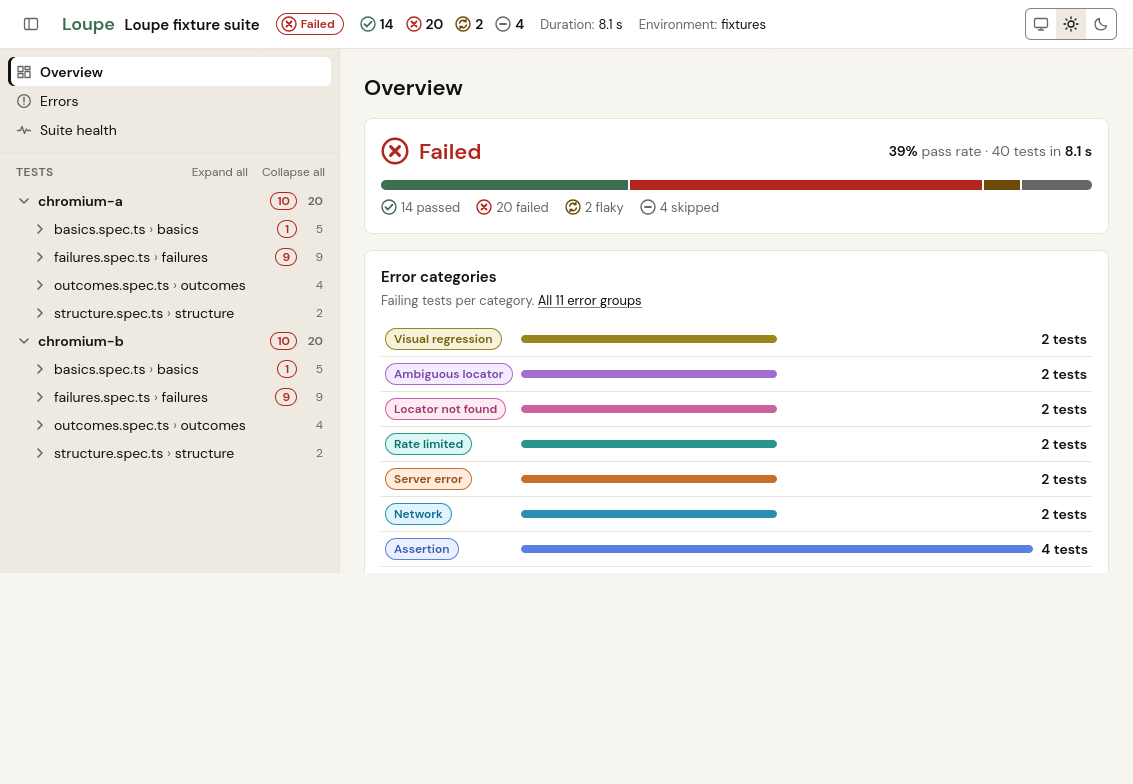This screenshot has width=1133, height=784.
Task: Click Expand all in tests tree
Action: click(220, 172)
